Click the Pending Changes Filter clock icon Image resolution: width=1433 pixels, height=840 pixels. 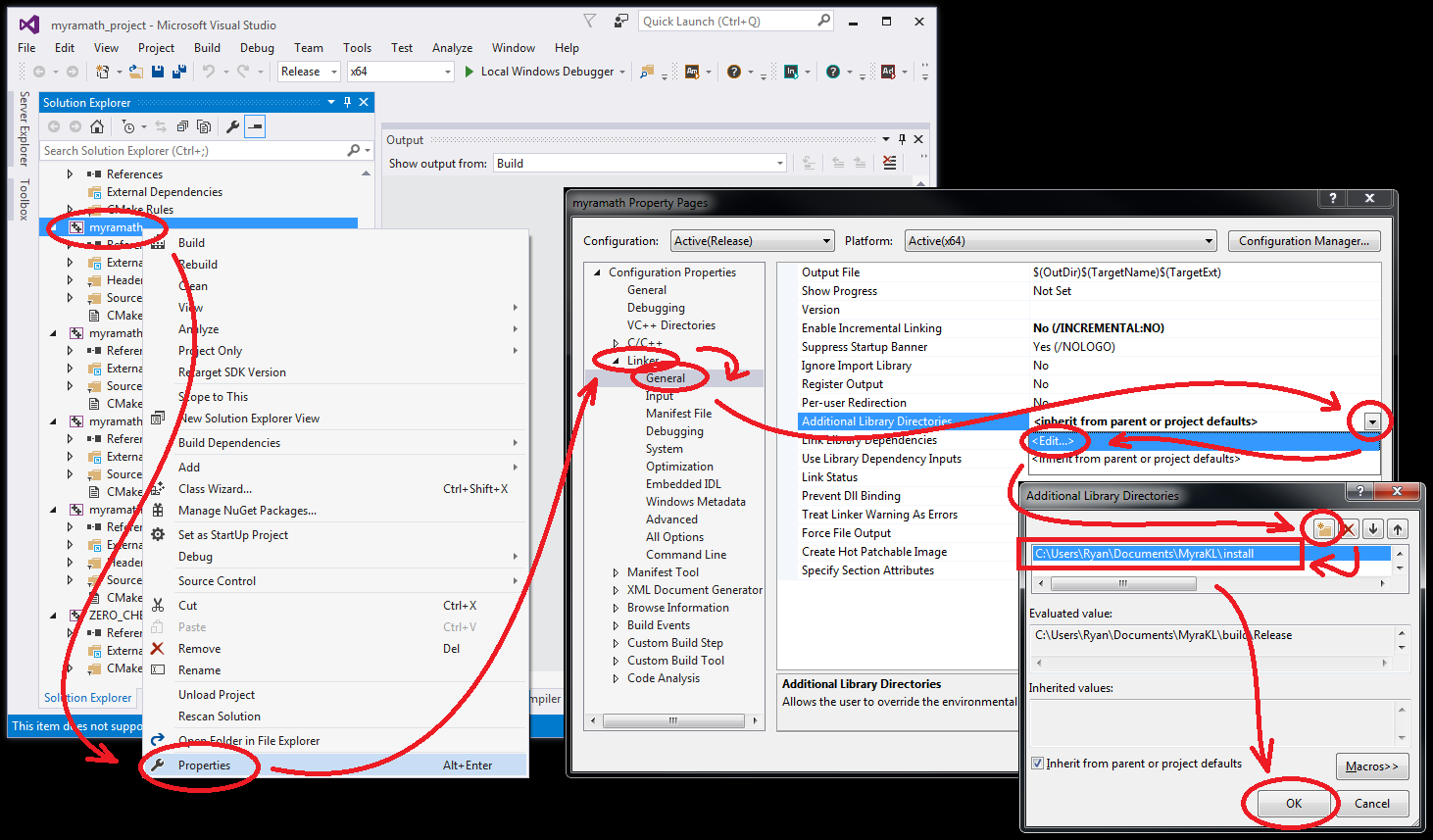pyautogui.click(x=128, y=126)
